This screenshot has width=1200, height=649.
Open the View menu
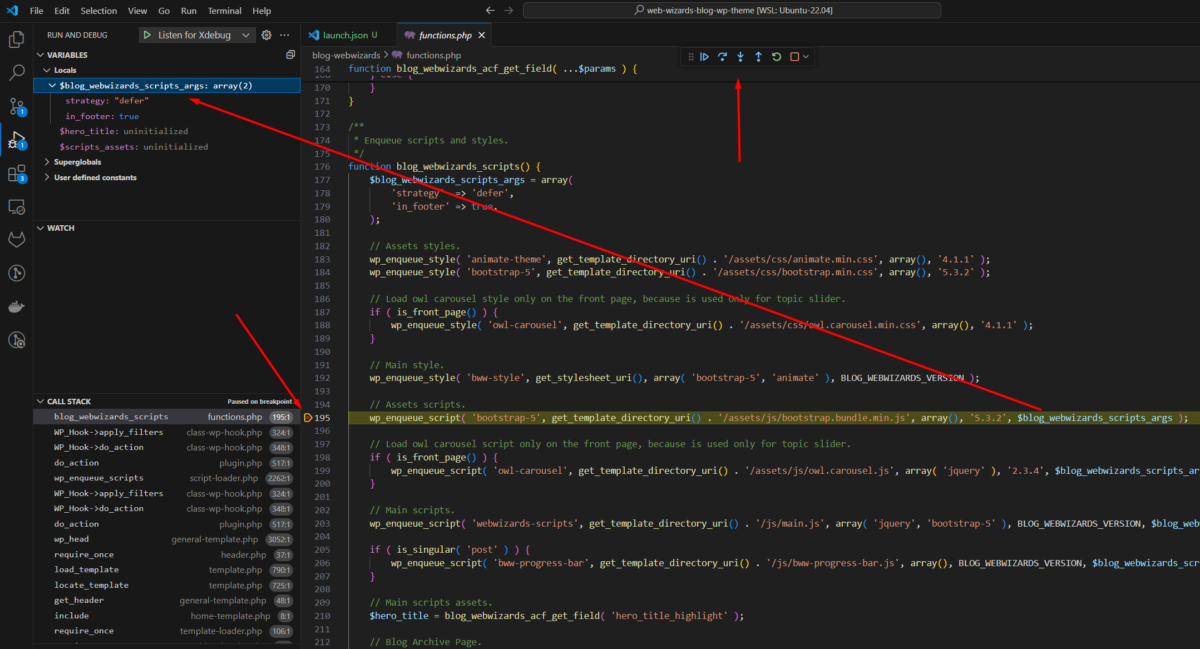[x=138, y=10]
